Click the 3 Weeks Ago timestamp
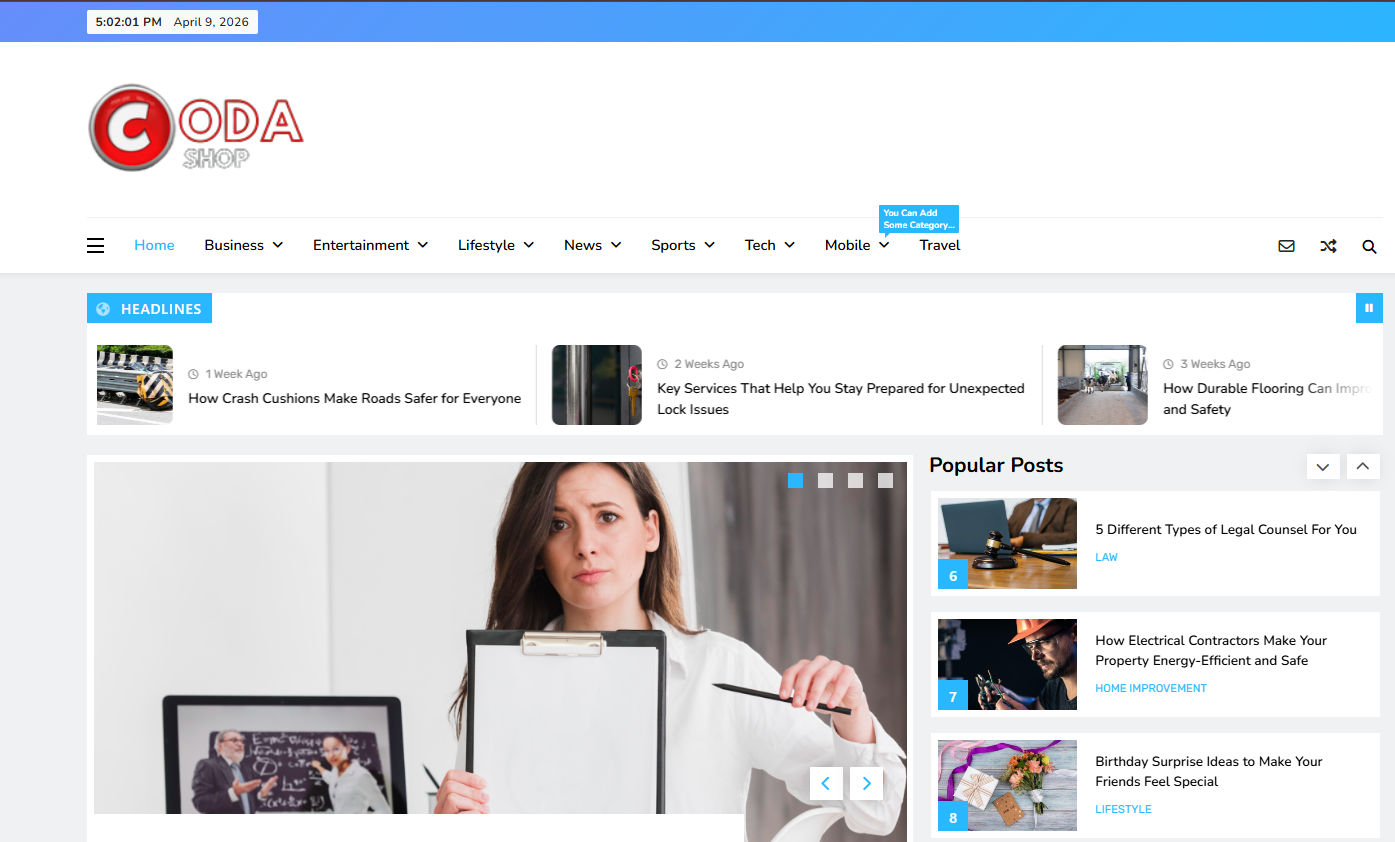Image resolution: width=1395 pixels, height=842 pixels. click(1215, 364)
